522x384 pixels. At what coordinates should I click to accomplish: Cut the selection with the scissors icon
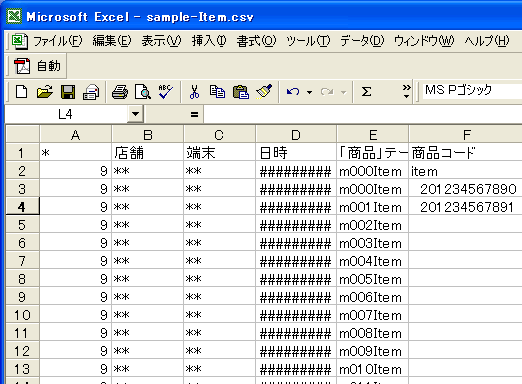tap(194, 92)
